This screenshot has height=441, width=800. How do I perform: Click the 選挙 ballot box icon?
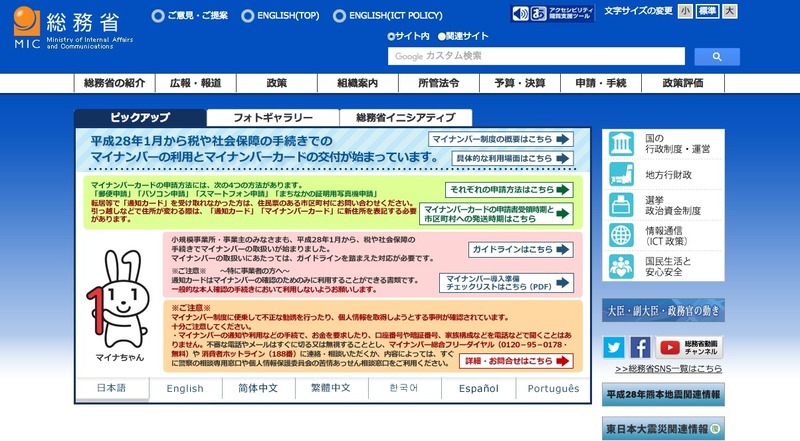point(620,205)
